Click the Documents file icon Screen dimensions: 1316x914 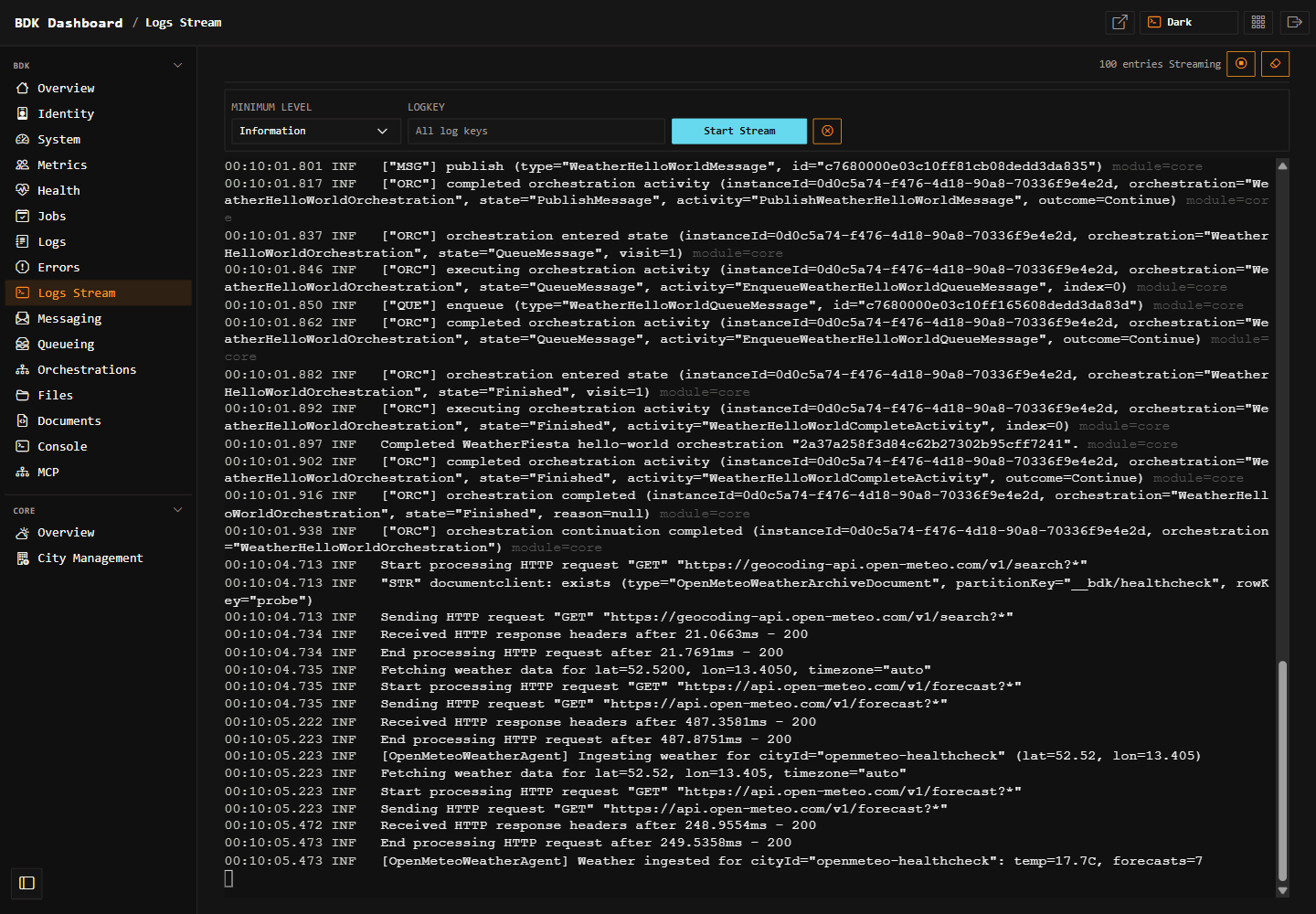pos(23,420)
